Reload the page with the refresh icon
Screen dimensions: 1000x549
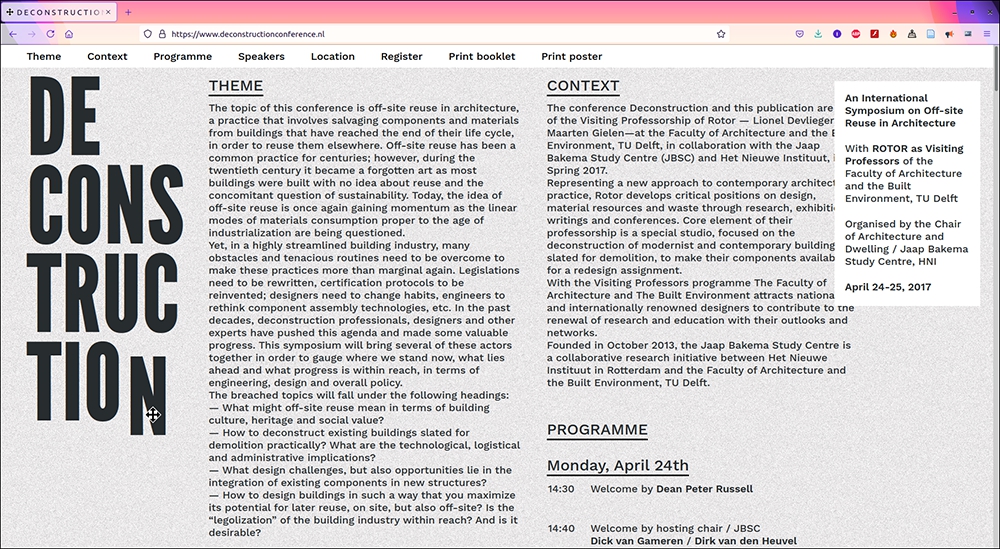click(x=50, y=34)
